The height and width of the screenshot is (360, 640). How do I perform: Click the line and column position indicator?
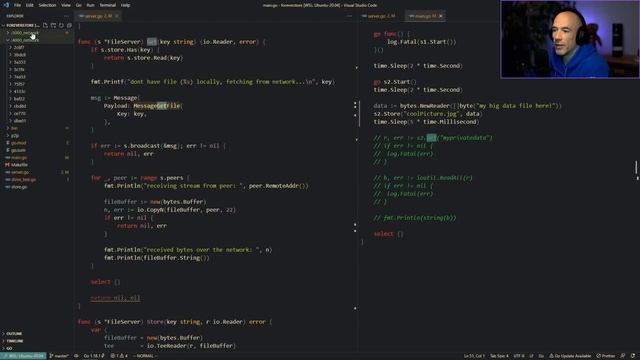tap(474, 356)
